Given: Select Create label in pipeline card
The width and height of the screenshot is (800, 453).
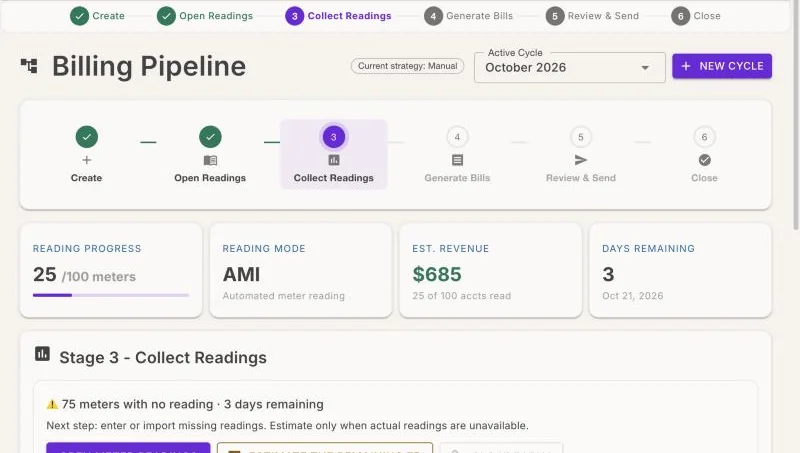Looking at the screenshot, I should pyautogui.click(x=87, y=178).
